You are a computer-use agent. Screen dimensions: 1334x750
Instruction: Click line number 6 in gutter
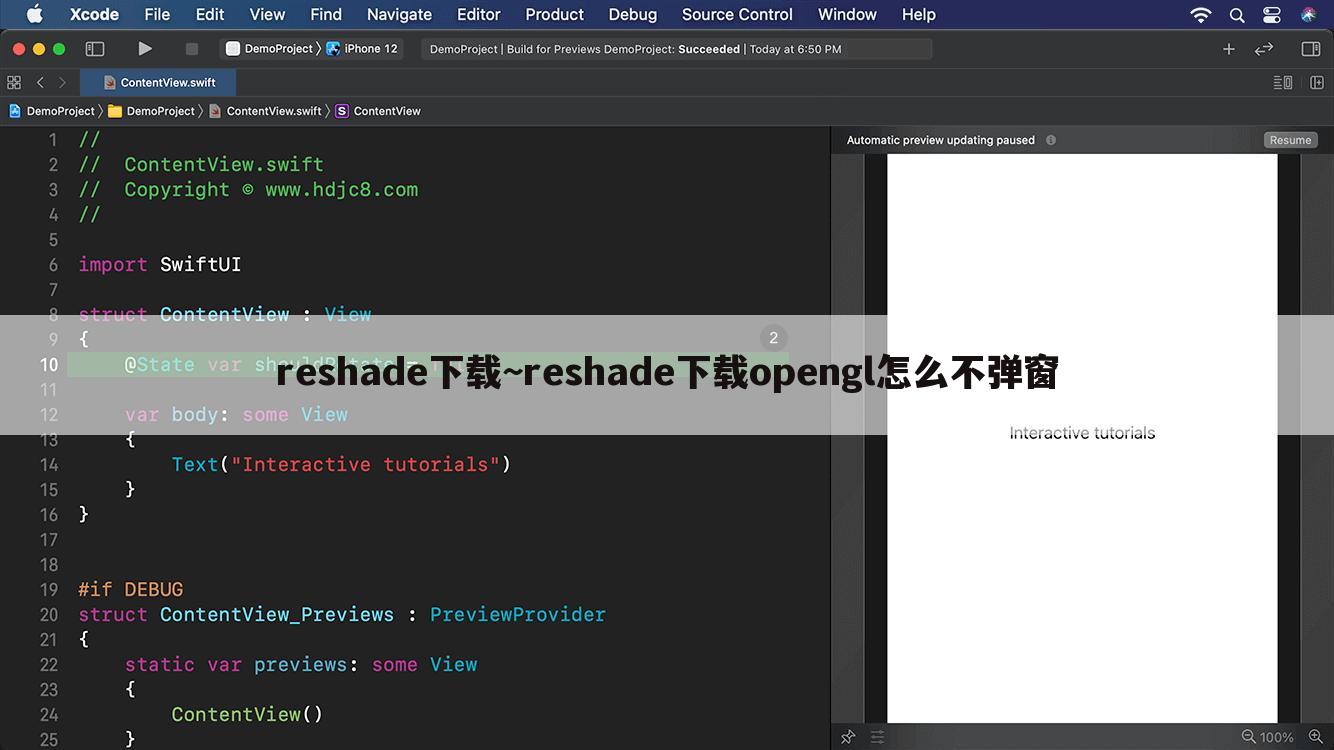click(53, 265)
